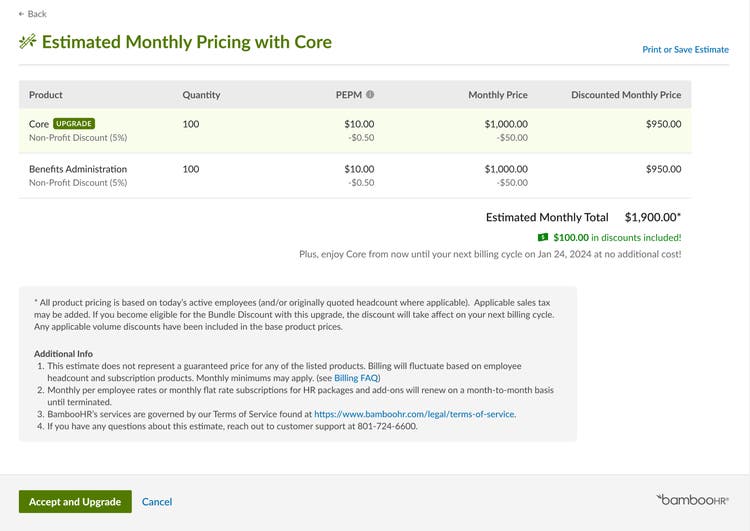Click the Quantity column header
The height and width of the screenshot is (531, 750).
point(201,95)
